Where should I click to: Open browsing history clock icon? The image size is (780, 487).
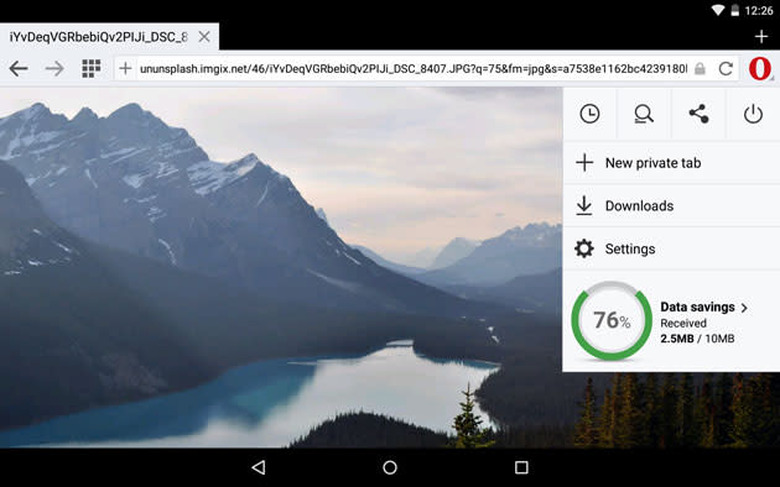[x=590, y=114]
